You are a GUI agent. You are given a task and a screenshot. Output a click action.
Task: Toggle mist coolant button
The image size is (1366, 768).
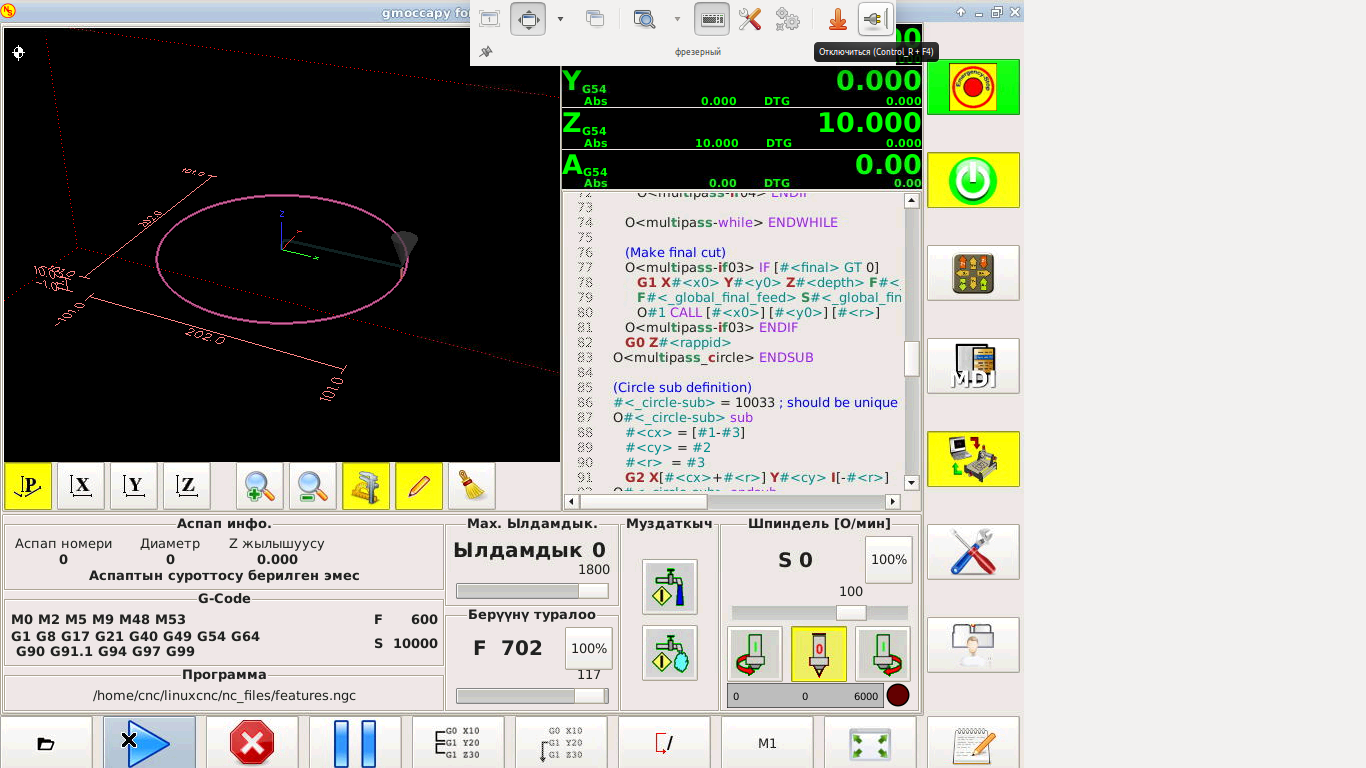point(669,654)
